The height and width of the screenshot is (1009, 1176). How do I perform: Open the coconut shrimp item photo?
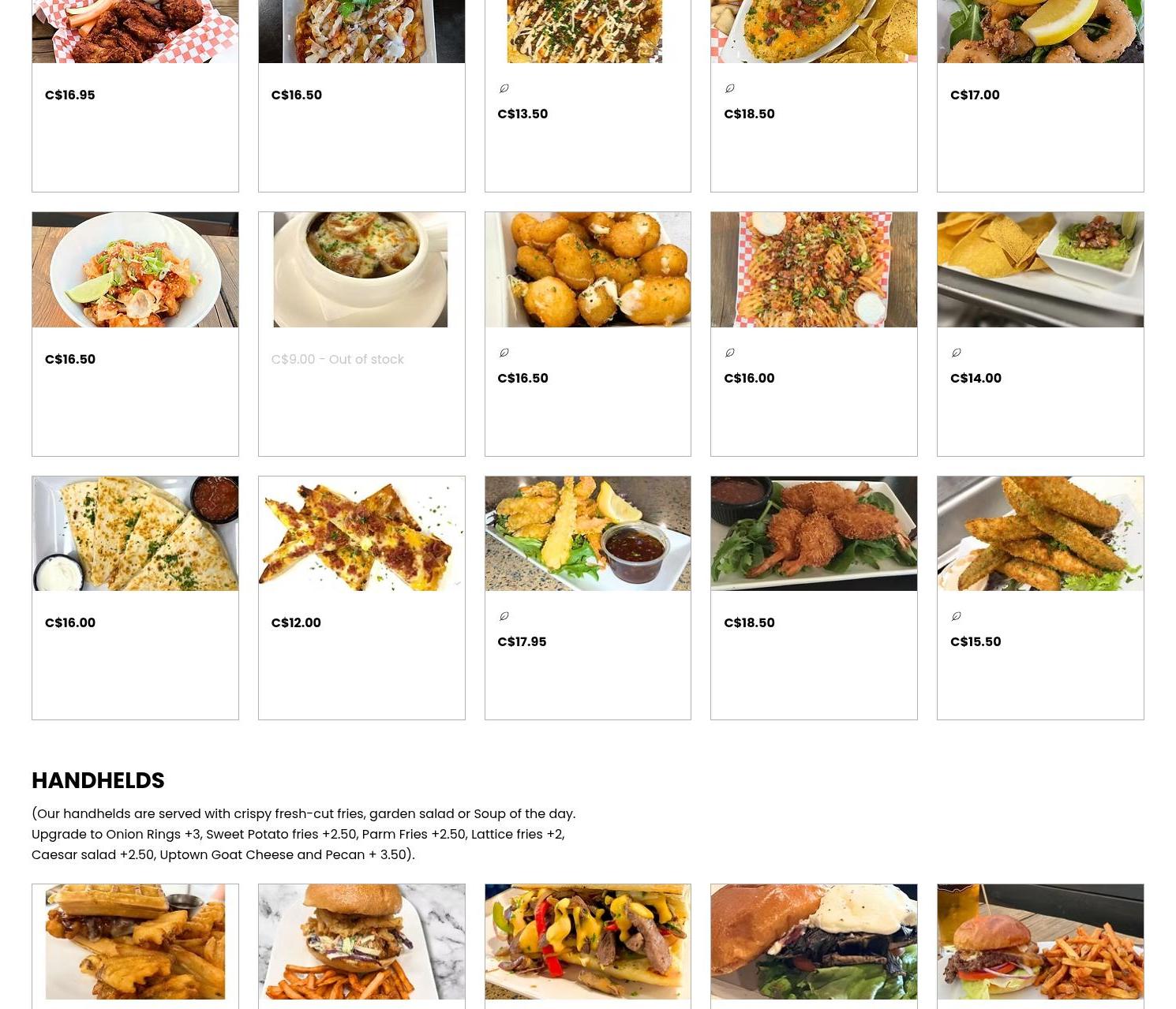tap(814, 533)
